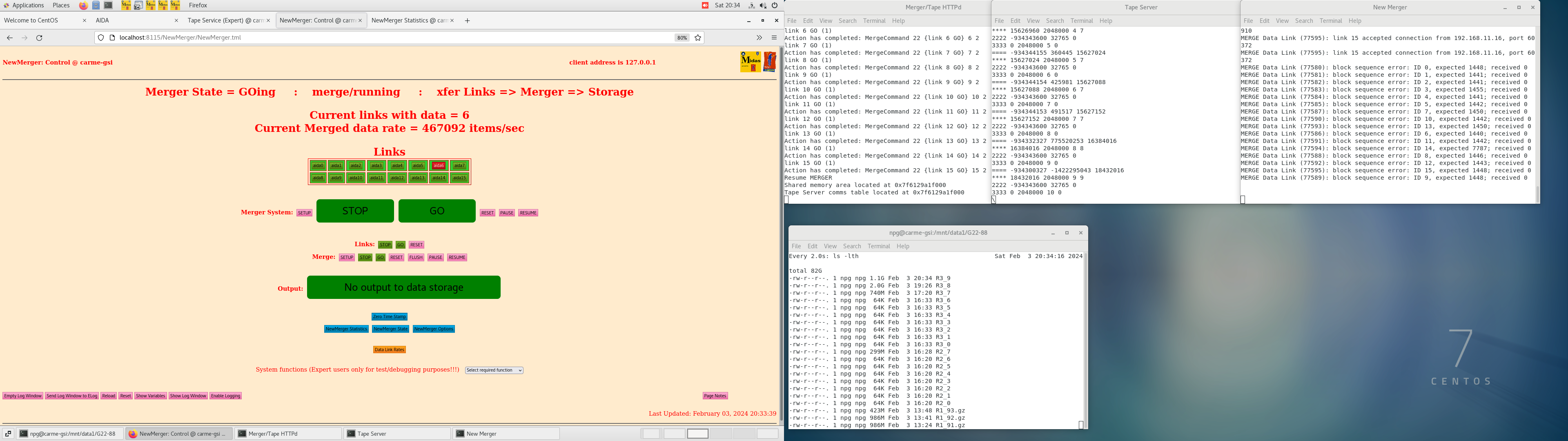Click the red notification icon beside the clock

pyautogui.click(x=705, y=5)
